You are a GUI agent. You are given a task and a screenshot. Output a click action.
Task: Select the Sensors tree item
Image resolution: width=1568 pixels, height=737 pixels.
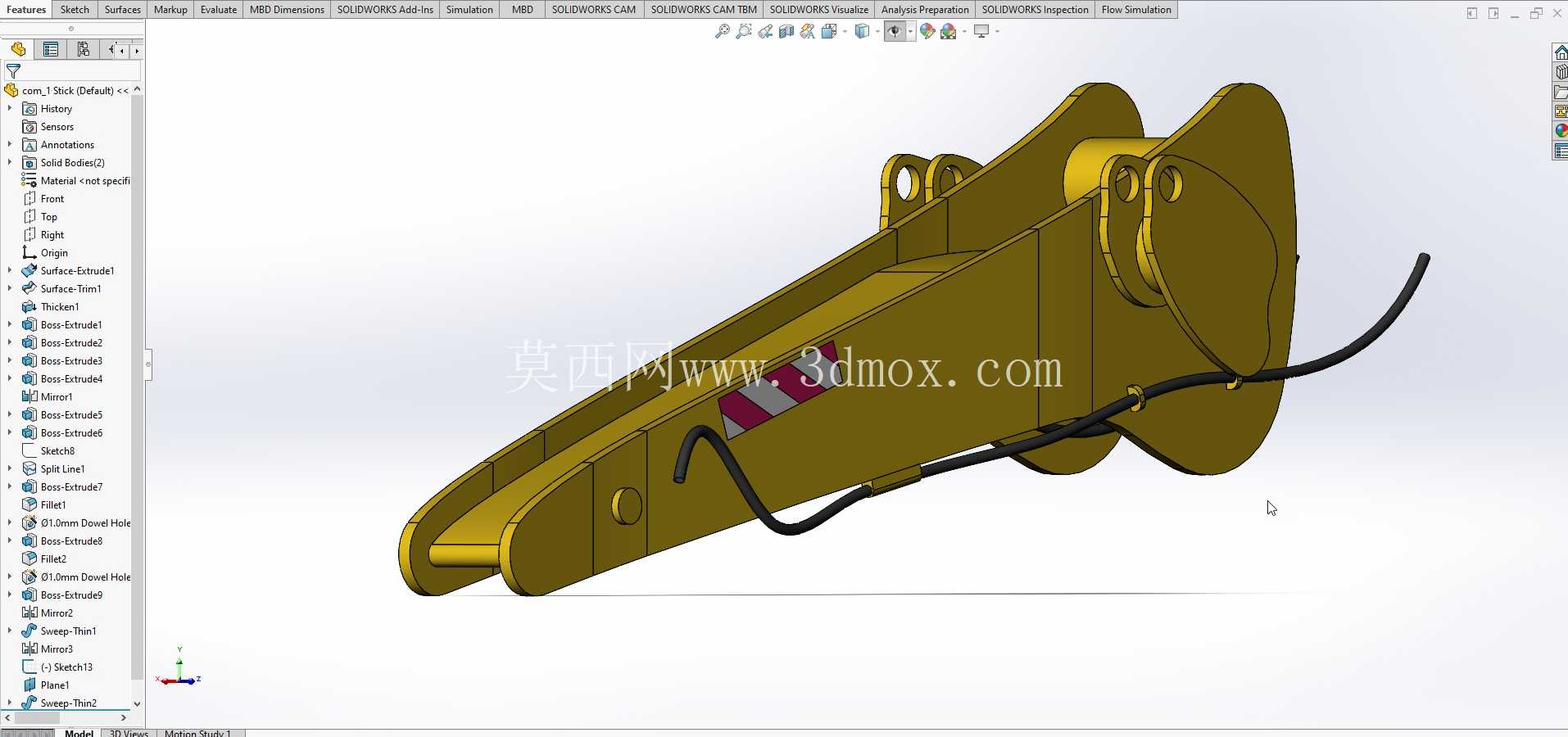coord(48,127)
